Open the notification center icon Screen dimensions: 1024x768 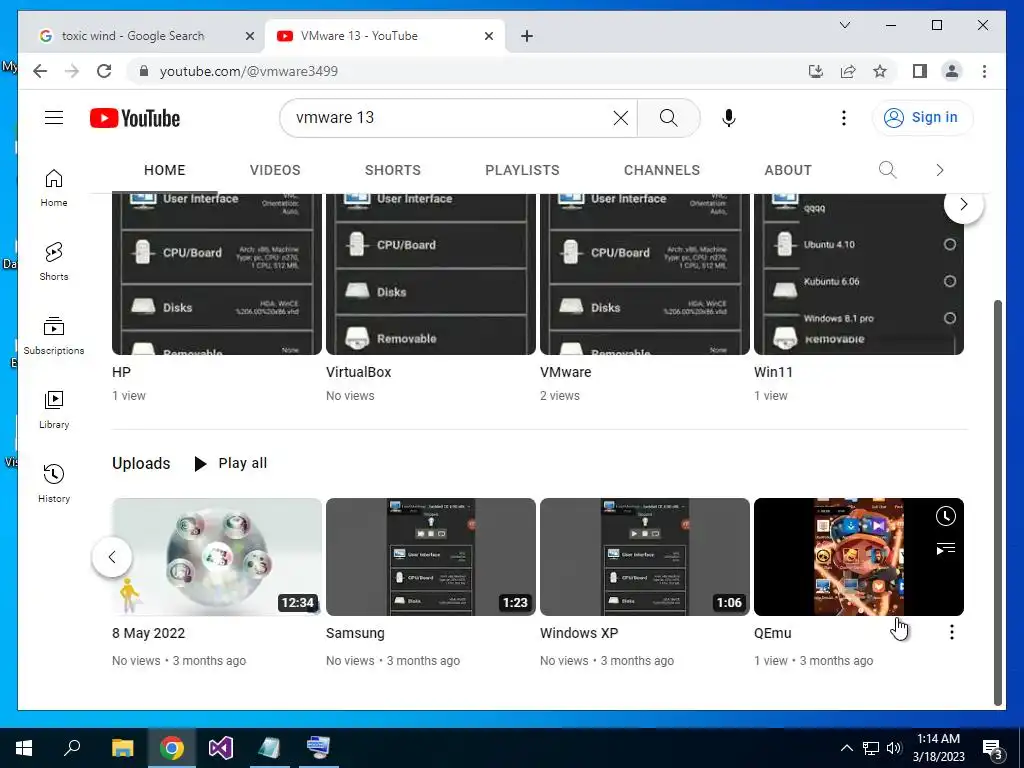pos(992,748)
